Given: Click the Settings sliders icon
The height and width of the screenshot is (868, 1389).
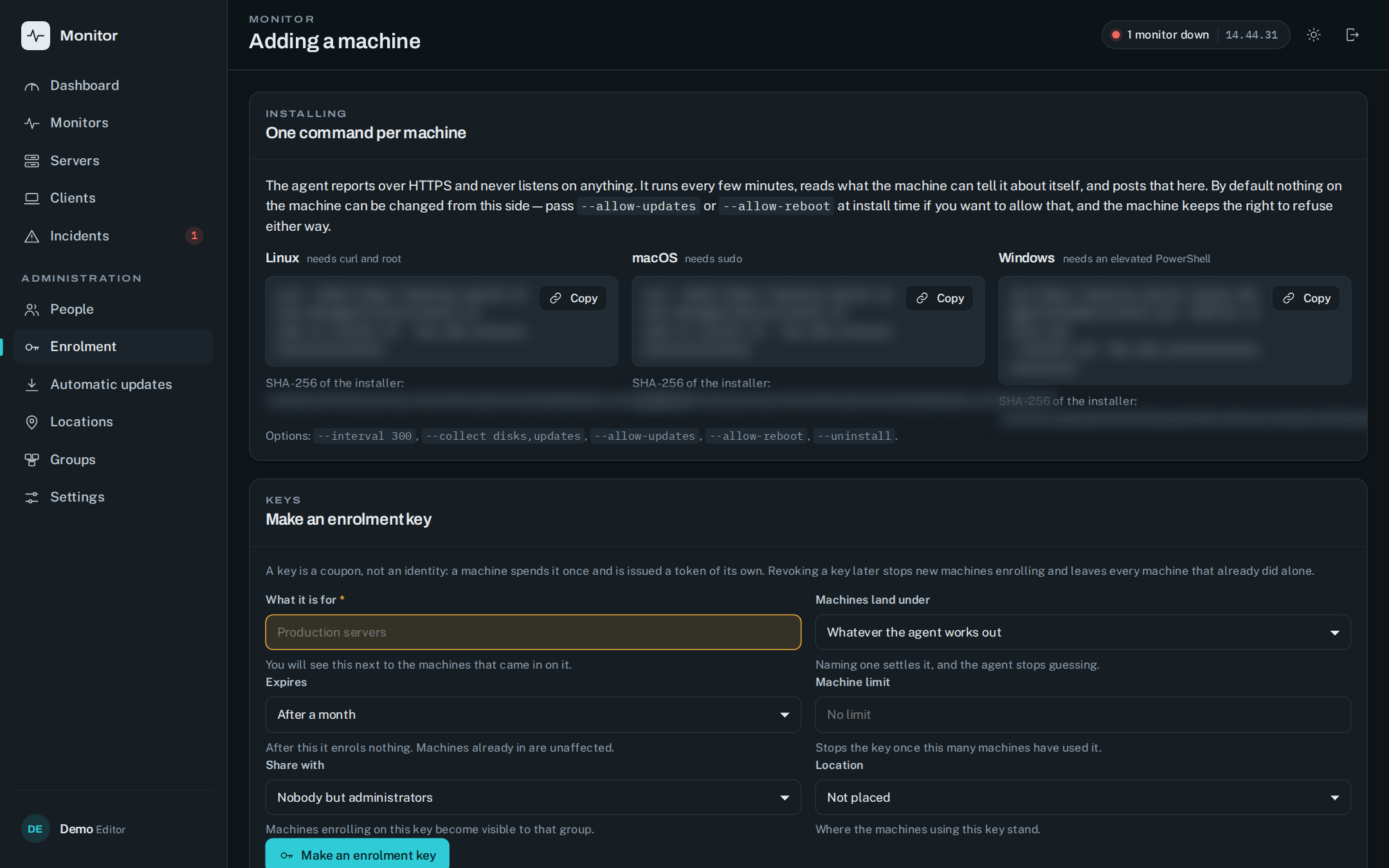Looking at the screenshot, I should [x=32, y=497].
